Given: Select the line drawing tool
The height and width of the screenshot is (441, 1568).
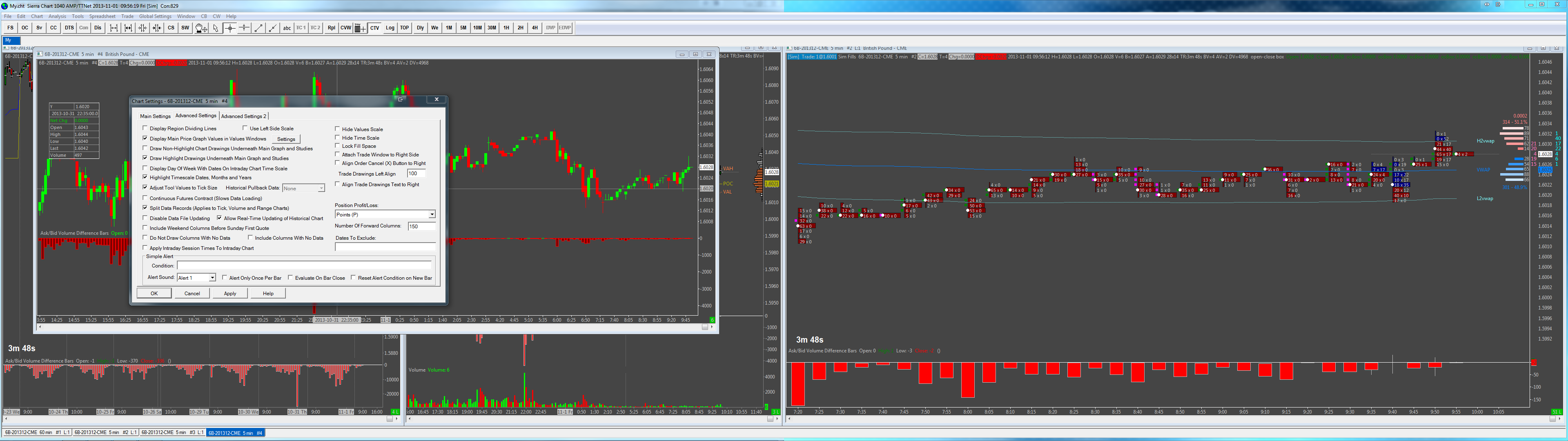Looking at the screenshot, I should (x=258, y=28).
